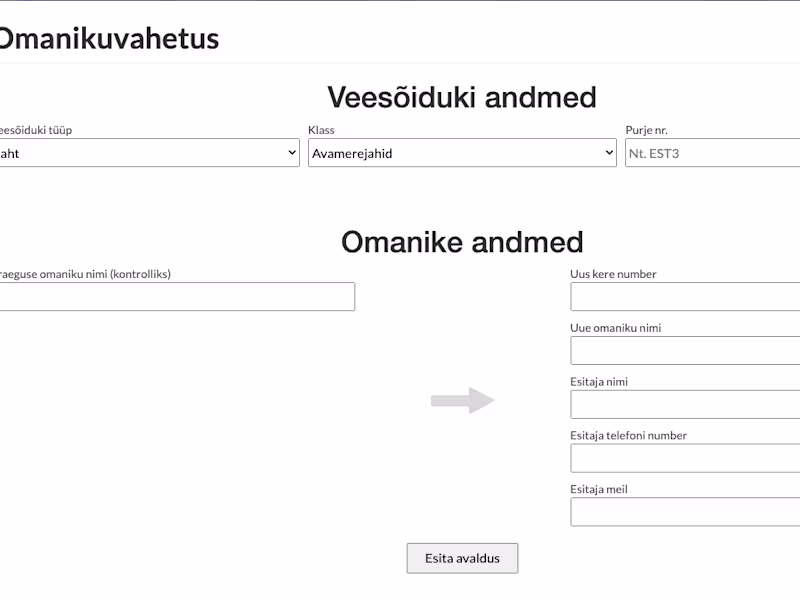The image size is (800, 600).
Task: Focus the Uue omaniku nimi text box
Action: pos(685,351)
